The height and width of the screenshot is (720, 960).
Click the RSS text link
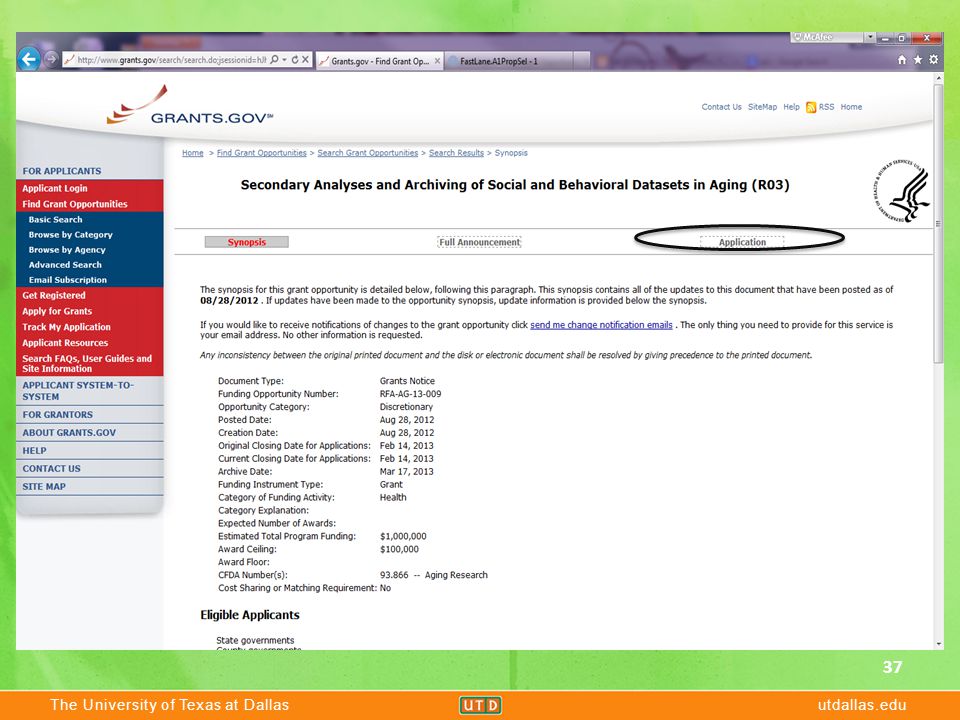point(827,107)
